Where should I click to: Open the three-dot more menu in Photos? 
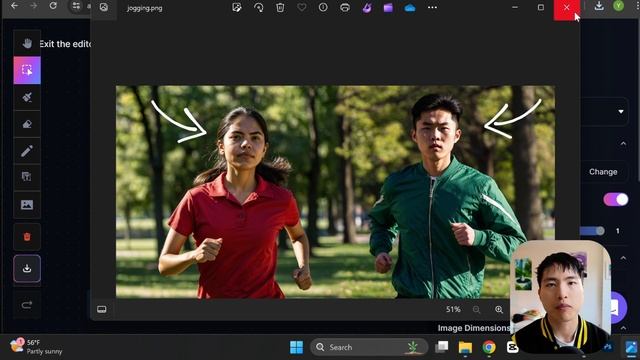[x=432, y=7]
